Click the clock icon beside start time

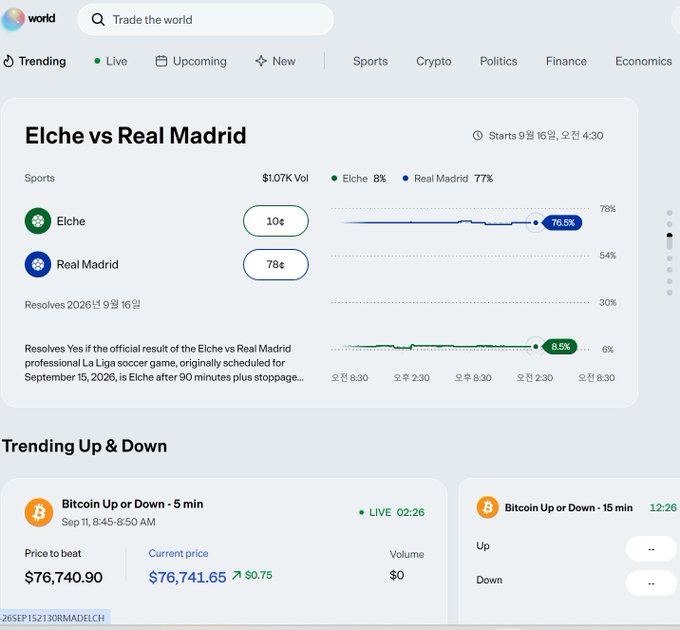pos(477,136)
